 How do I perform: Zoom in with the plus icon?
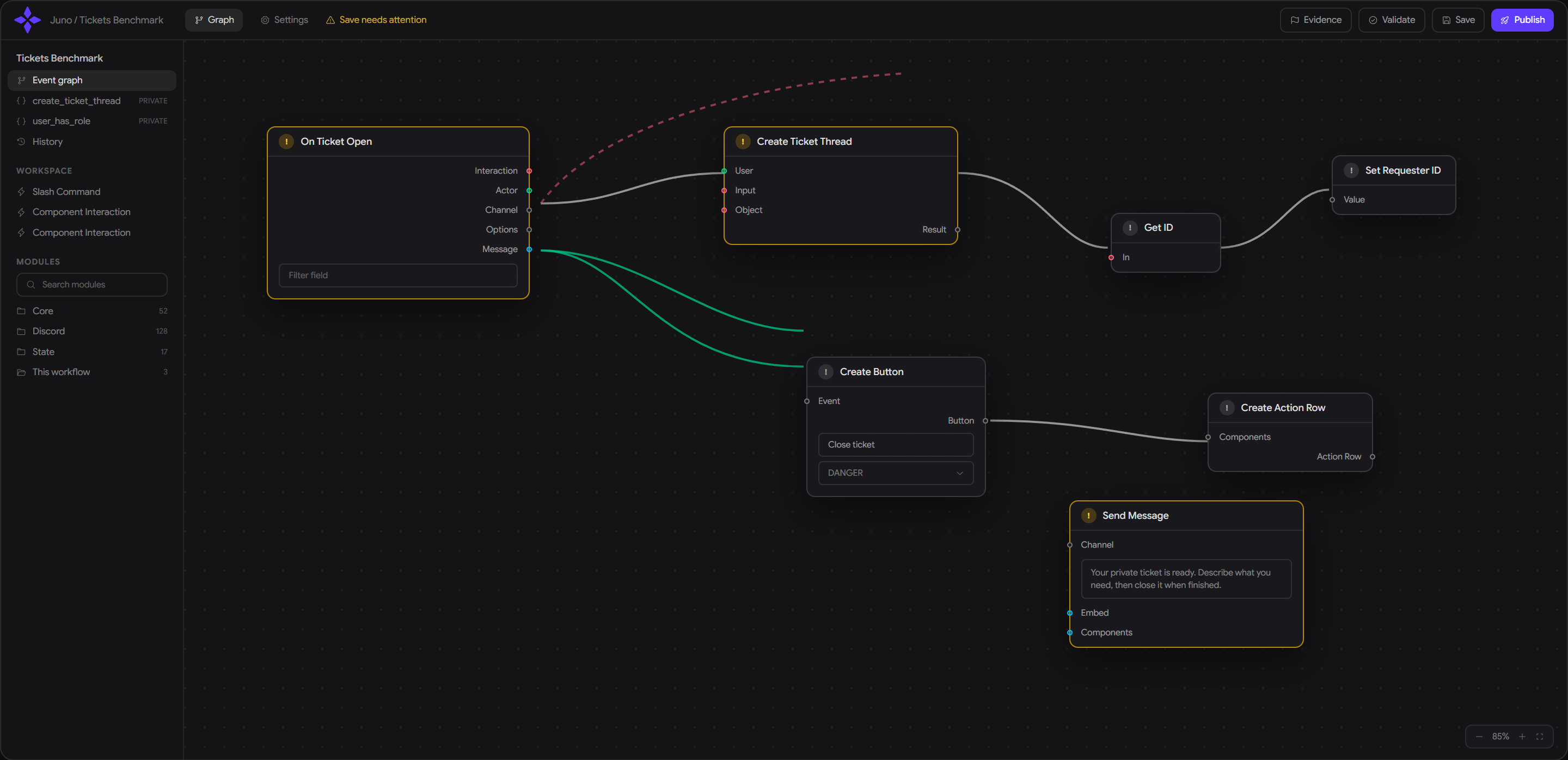click(x=1522, y=736)
